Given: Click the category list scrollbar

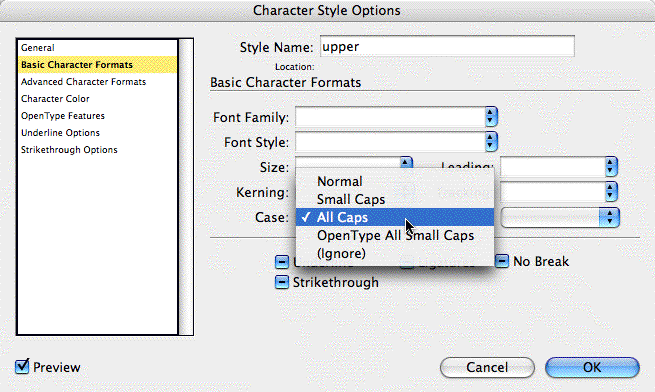Looking at the screenshot, I should point(186,187).
